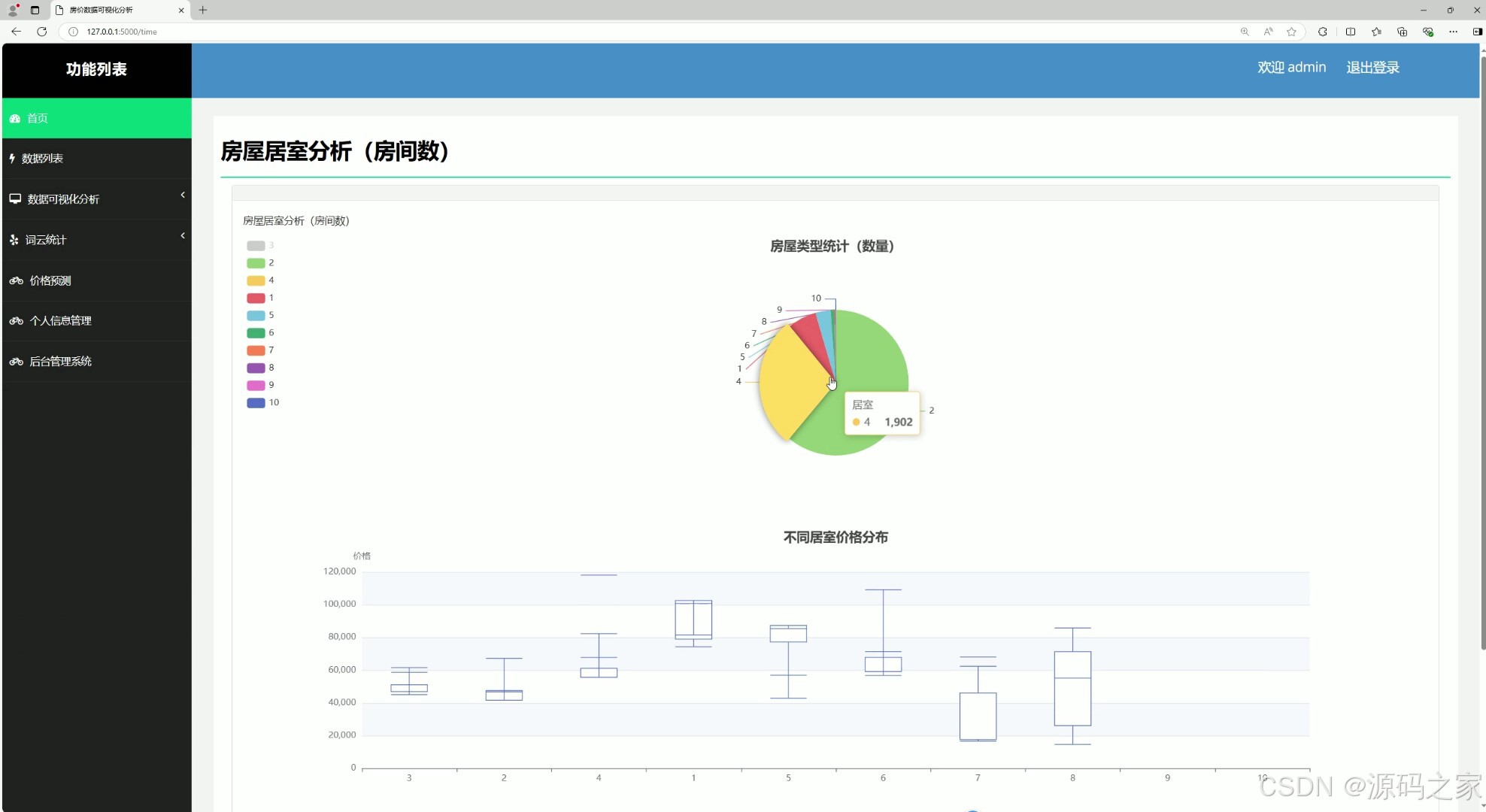Click 退出登录 logout link
The width and height of the screenshot is (1486, 812).
pos(1372,68)
